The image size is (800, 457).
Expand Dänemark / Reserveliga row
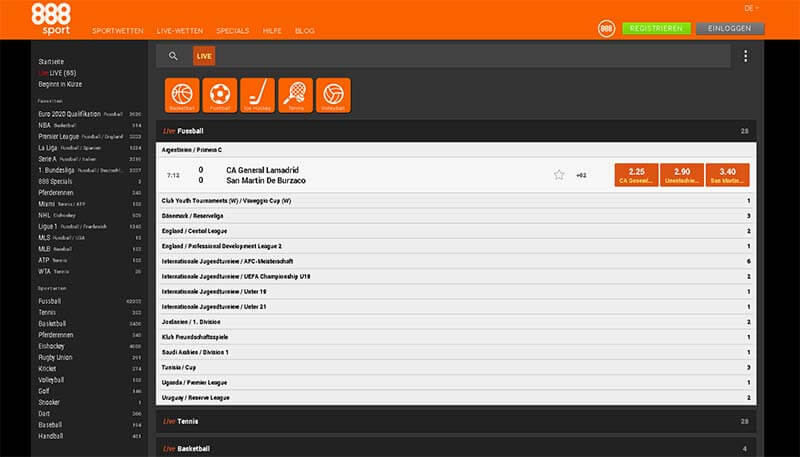(456, 216)
